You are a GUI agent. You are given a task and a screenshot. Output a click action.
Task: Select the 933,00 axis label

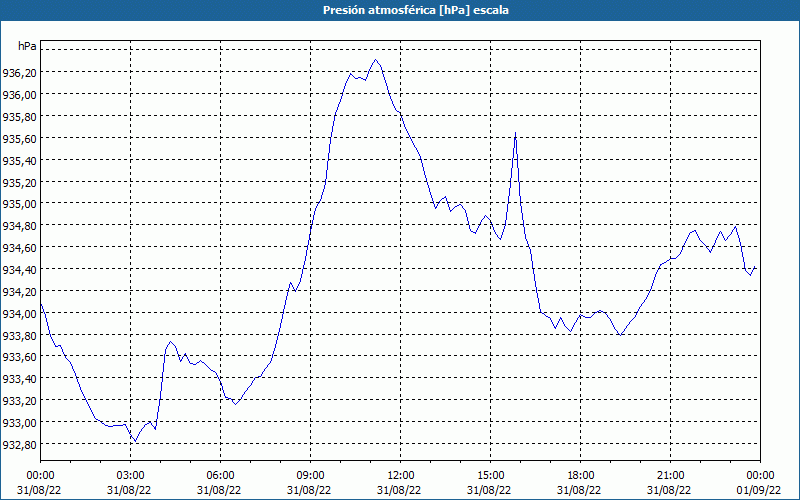coord(19,423)
